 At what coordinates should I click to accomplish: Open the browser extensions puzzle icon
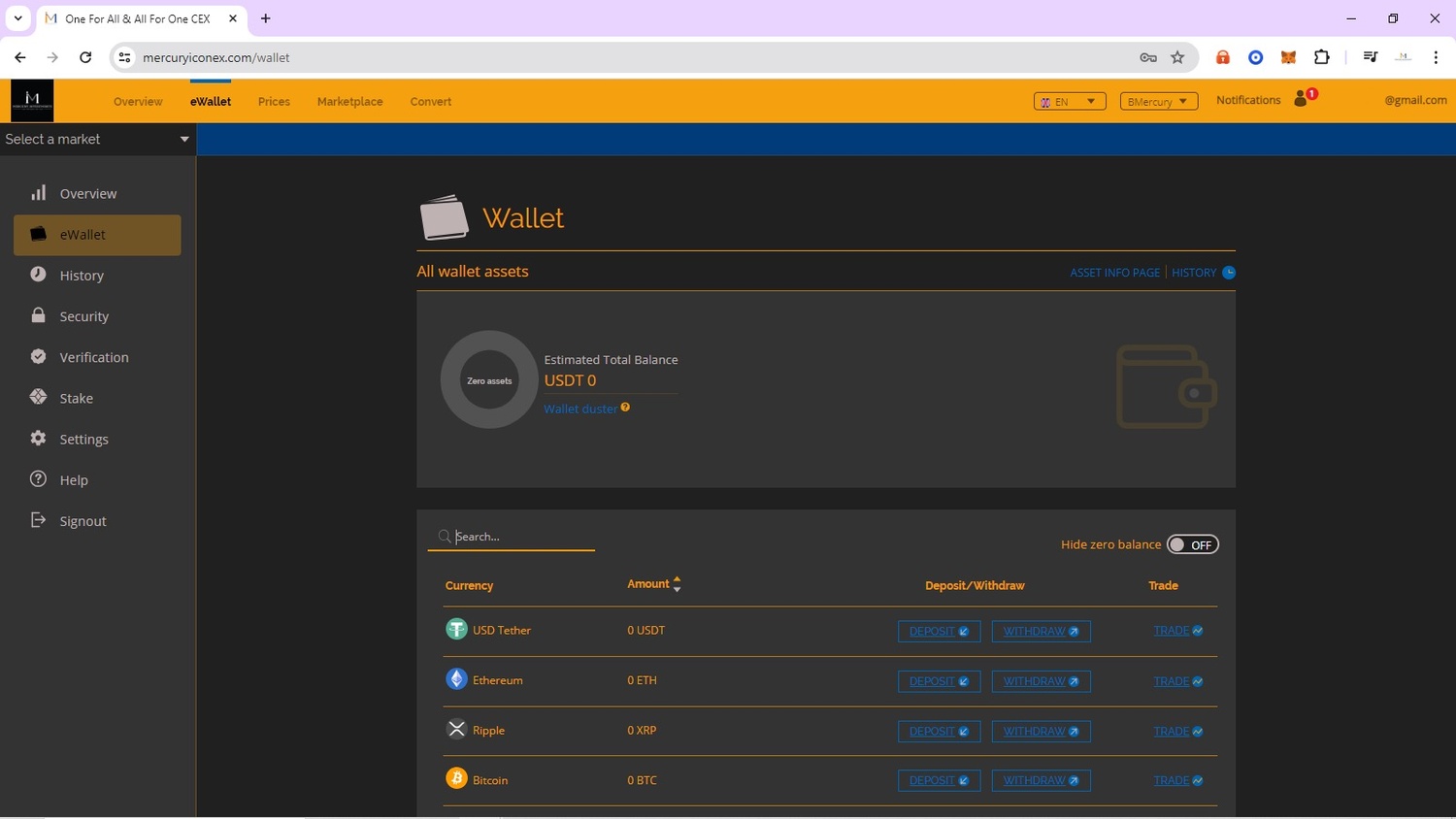[x=1321, y=57]
